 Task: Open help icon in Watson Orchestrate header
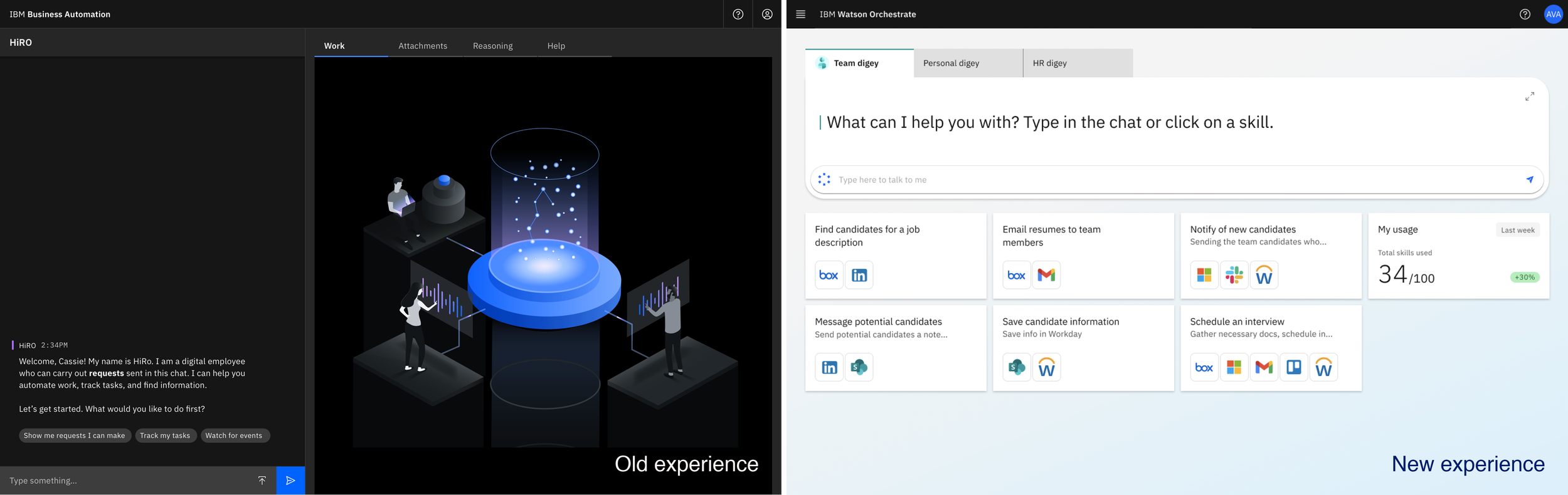coord(1525,14)
